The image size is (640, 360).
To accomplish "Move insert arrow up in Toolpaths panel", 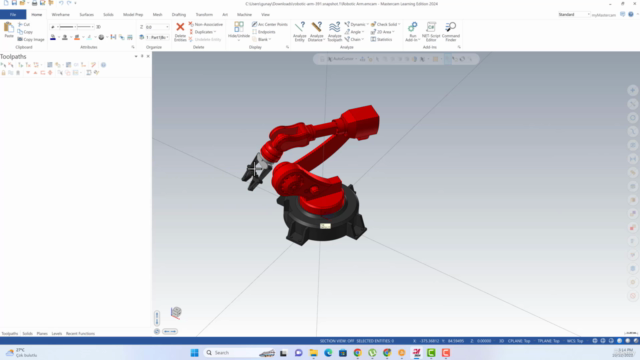I will (35, 73).
